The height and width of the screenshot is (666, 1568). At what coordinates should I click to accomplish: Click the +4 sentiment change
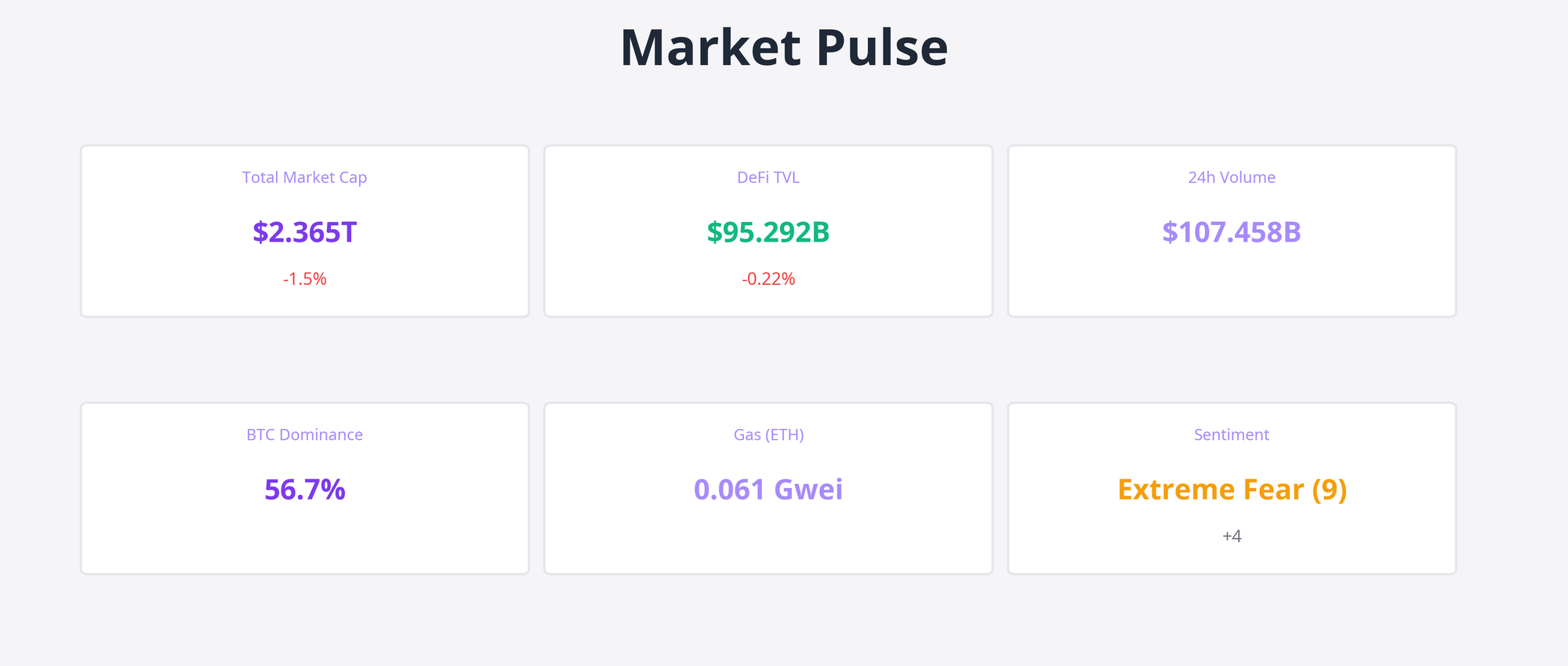point(1232,537)
